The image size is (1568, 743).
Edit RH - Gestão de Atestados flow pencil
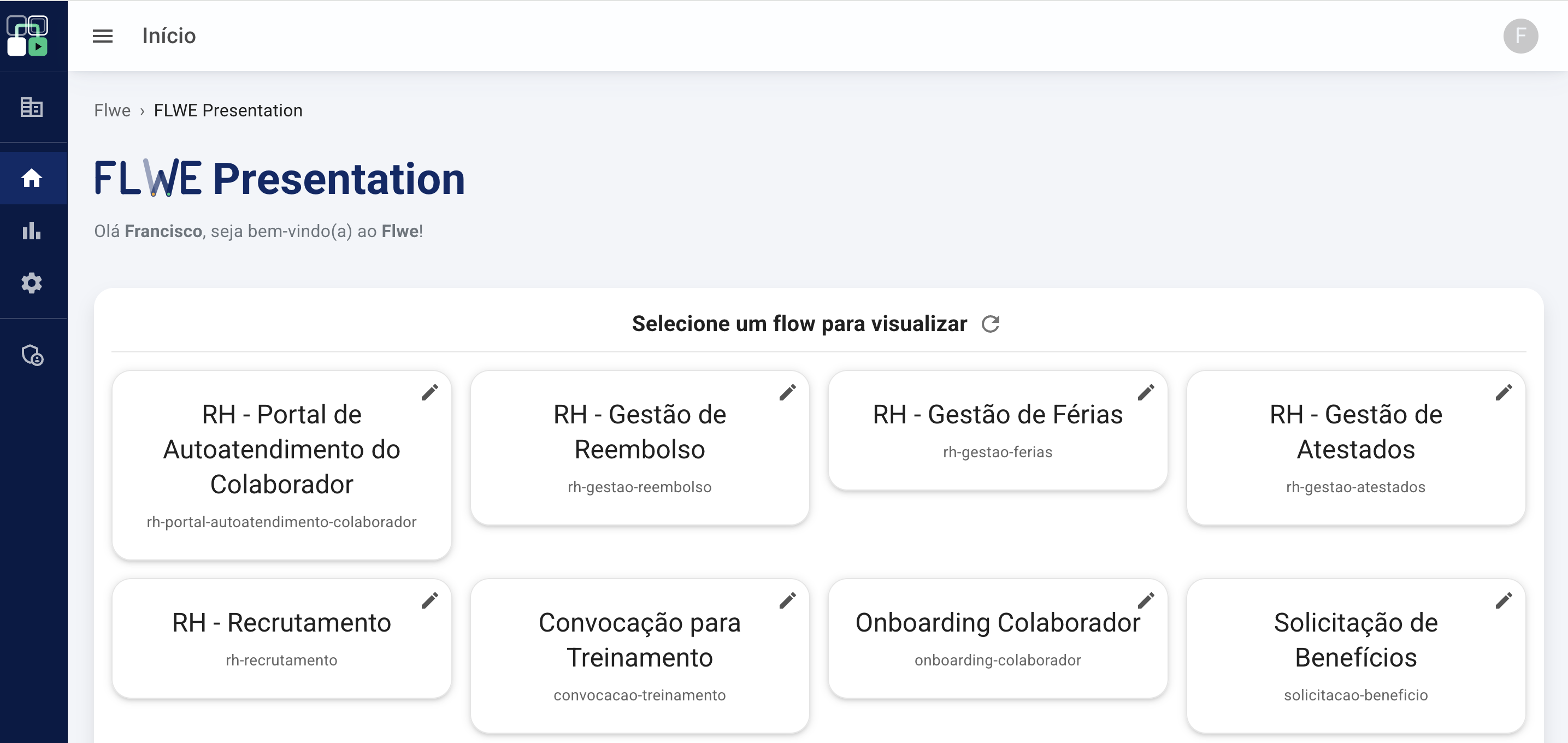[x=1504, y=392]
